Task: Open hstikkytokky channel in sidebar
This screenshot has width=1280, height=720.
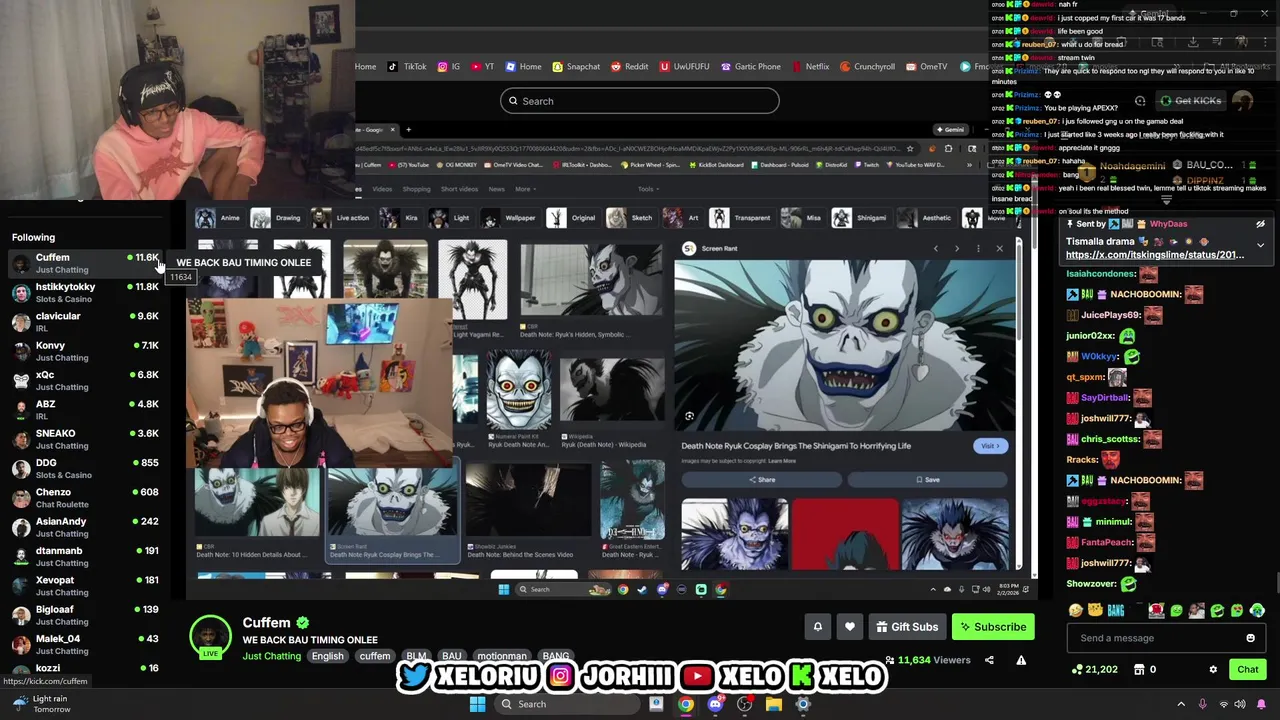Action: click(x=85, y=292)
